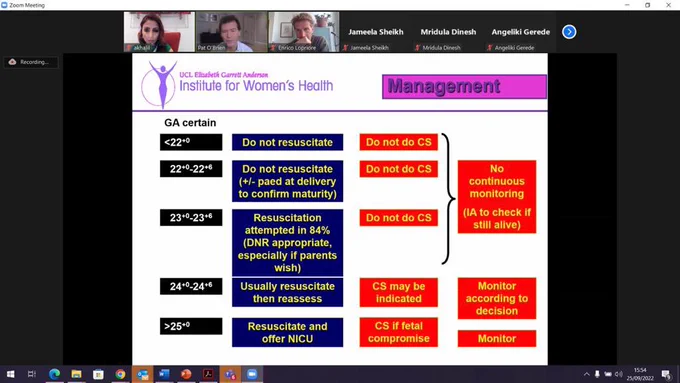Image resolution: width=680 pixels, height=383 pixels.
Task: Click the Zoom Meeting app icon in title bar
Action: click(x=4, y=5)
